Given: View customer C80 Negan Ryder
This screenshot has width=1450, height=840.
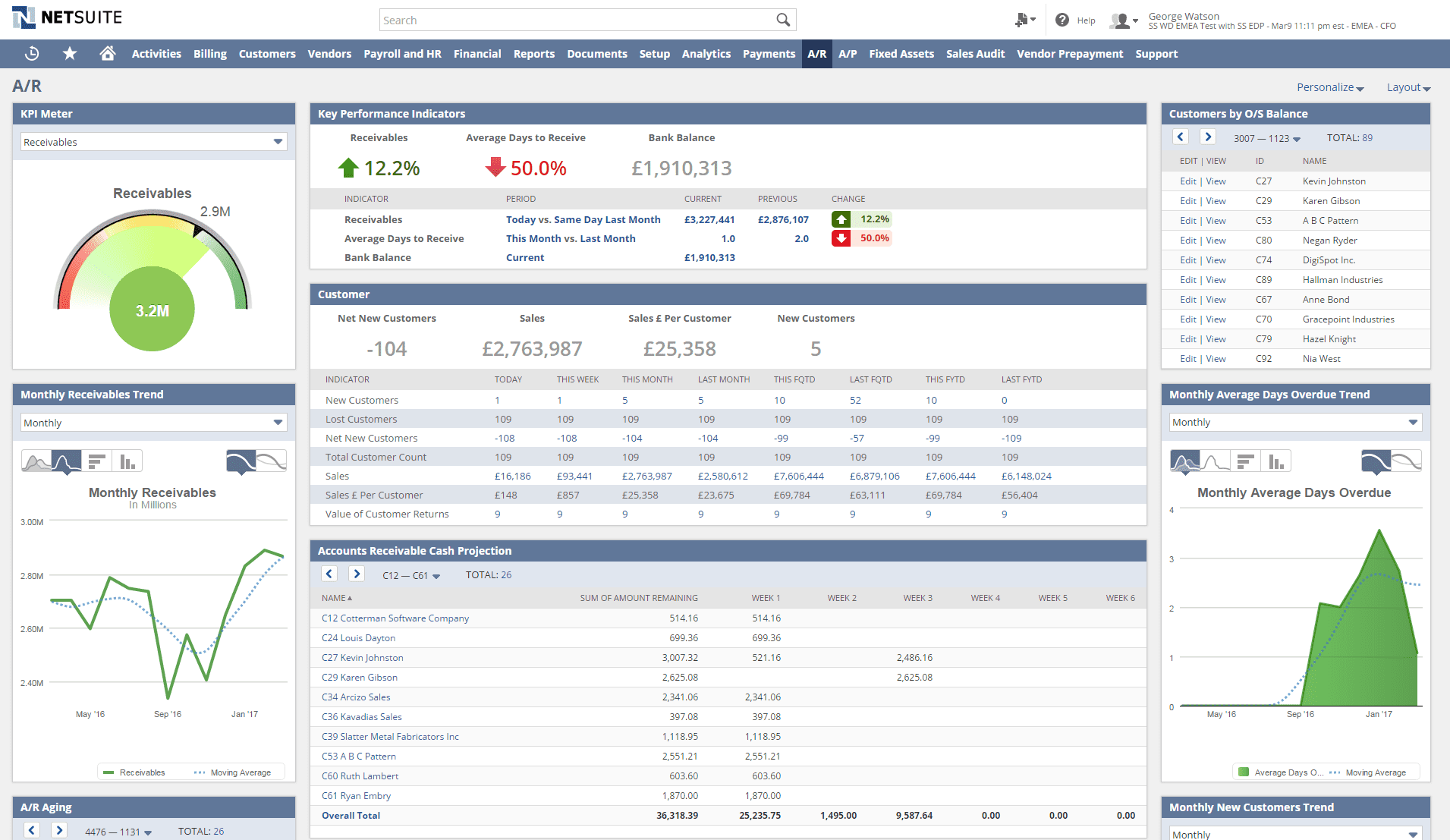Looking at the screenshot, I should pyautogui.click(x=1216, y=241).
